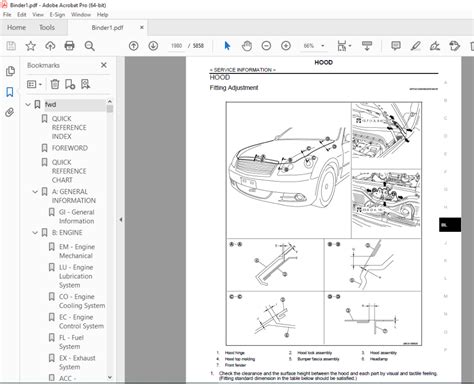Collapse the B: ENGINE bookmark group
Image resolution: width=474 pixels, height=384 pixels.
(35, 233)
